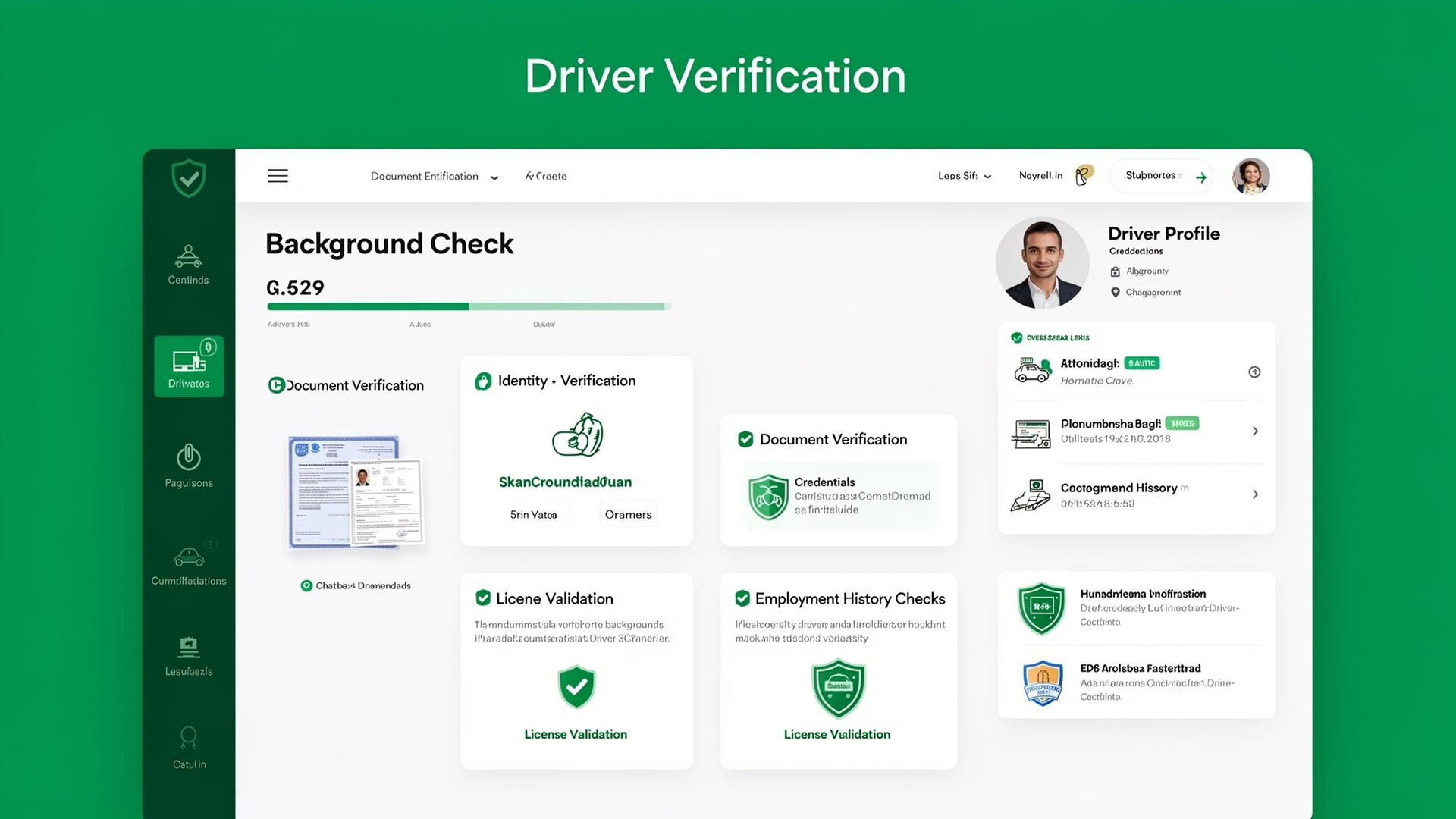Open the Cenlinds sidebar section
Viewport: 1456px width, 819px height.
click(188, 265)
